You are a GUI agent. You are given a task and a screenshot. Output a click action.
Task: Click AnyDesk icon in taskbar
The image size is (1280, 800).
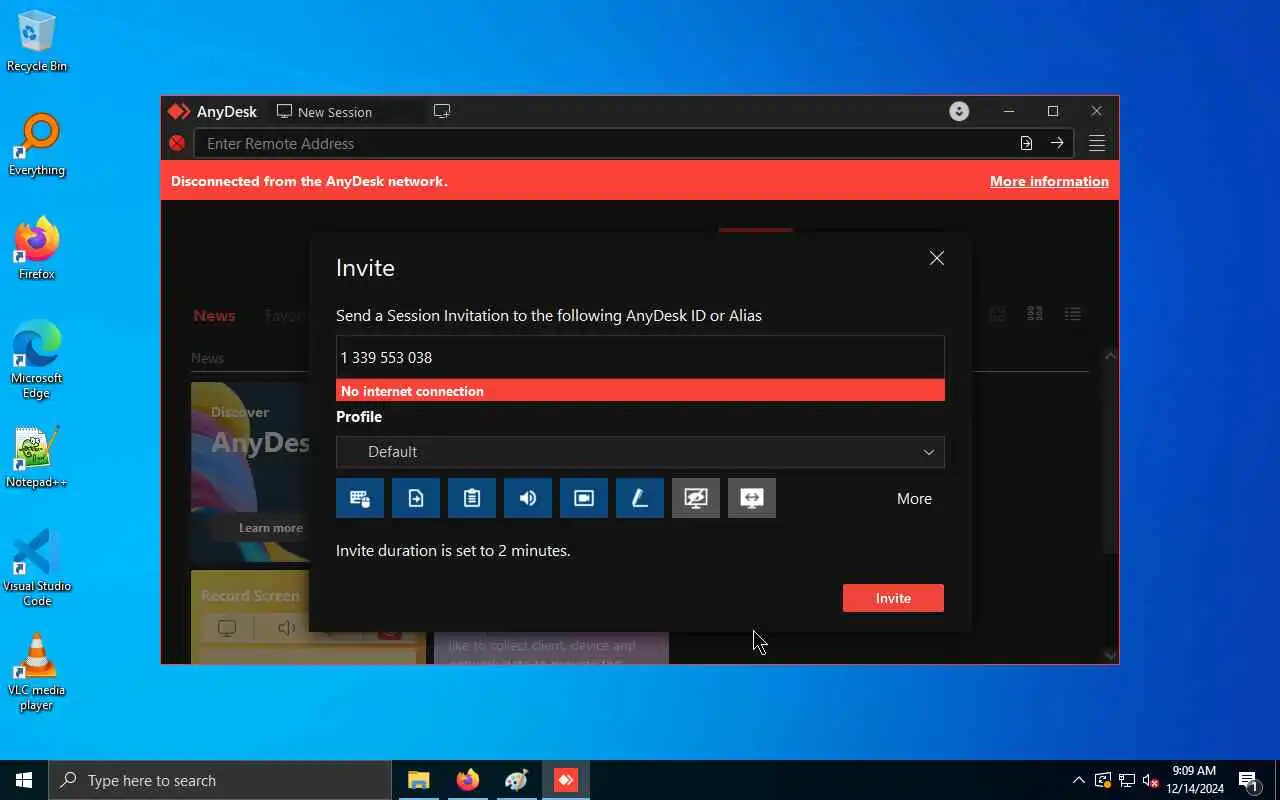coord(565,780)
